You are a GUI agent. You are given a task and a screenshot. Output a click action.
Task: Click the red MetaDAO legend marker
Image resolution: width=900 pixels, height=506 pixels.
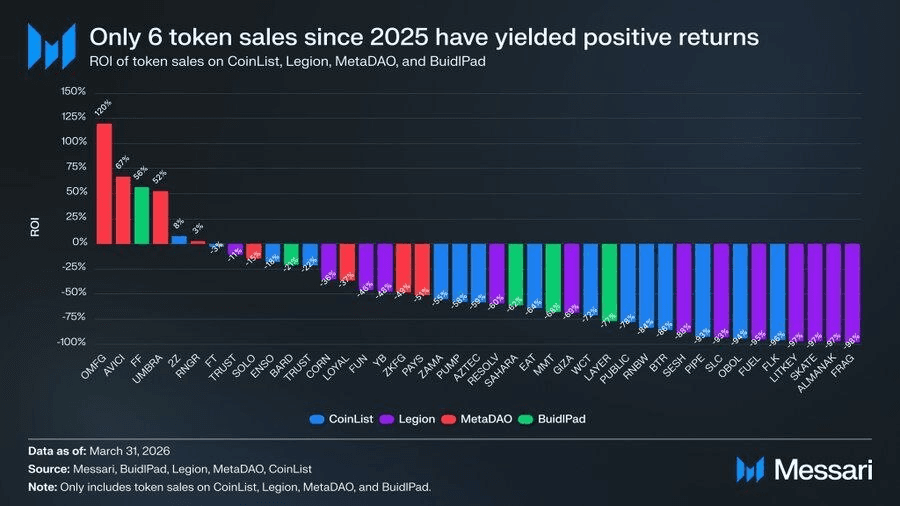tap(451, 419)
